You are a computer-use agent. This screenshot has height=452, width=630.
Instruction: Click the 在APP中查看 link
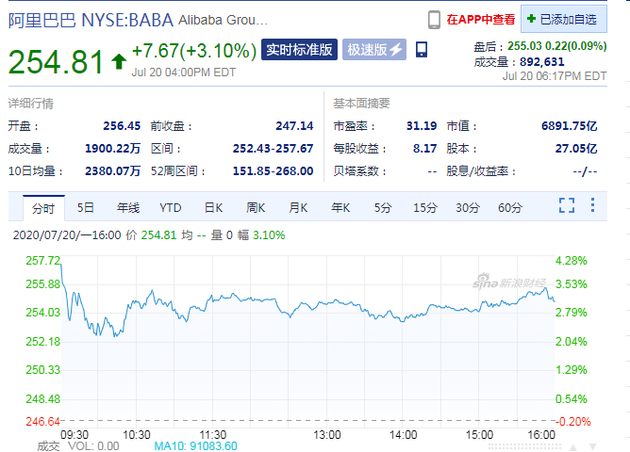point(482,19)
